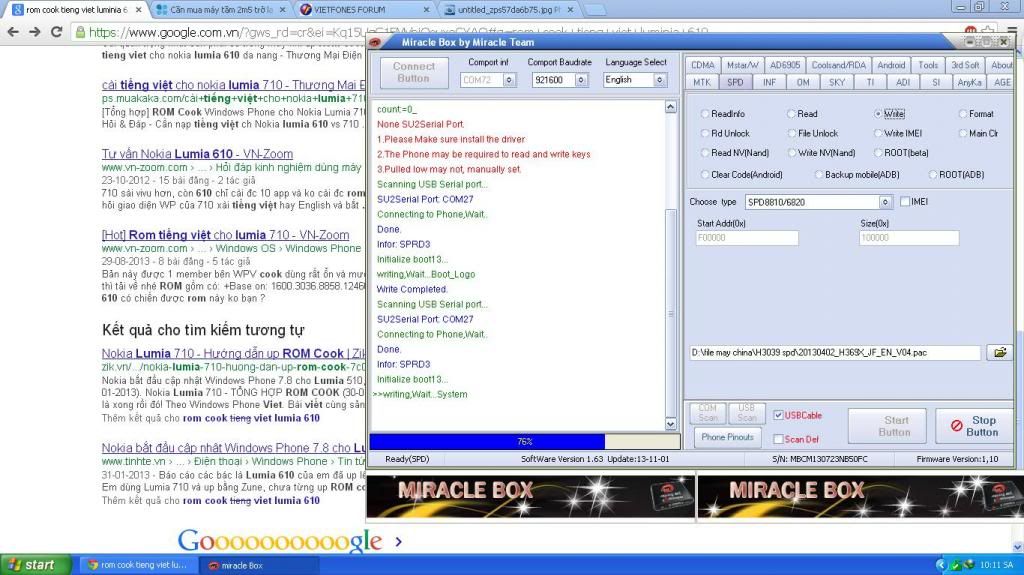Tick the IMEI checkbox
The height and width of the screenshot is (575, 1024).
coord(904,202)
